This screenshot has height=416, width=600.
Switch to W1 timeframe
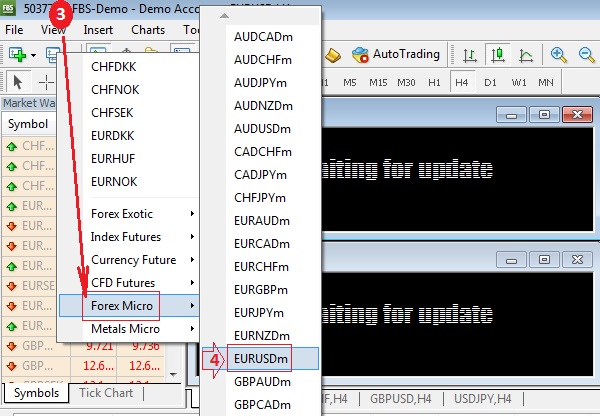(519, 82)
